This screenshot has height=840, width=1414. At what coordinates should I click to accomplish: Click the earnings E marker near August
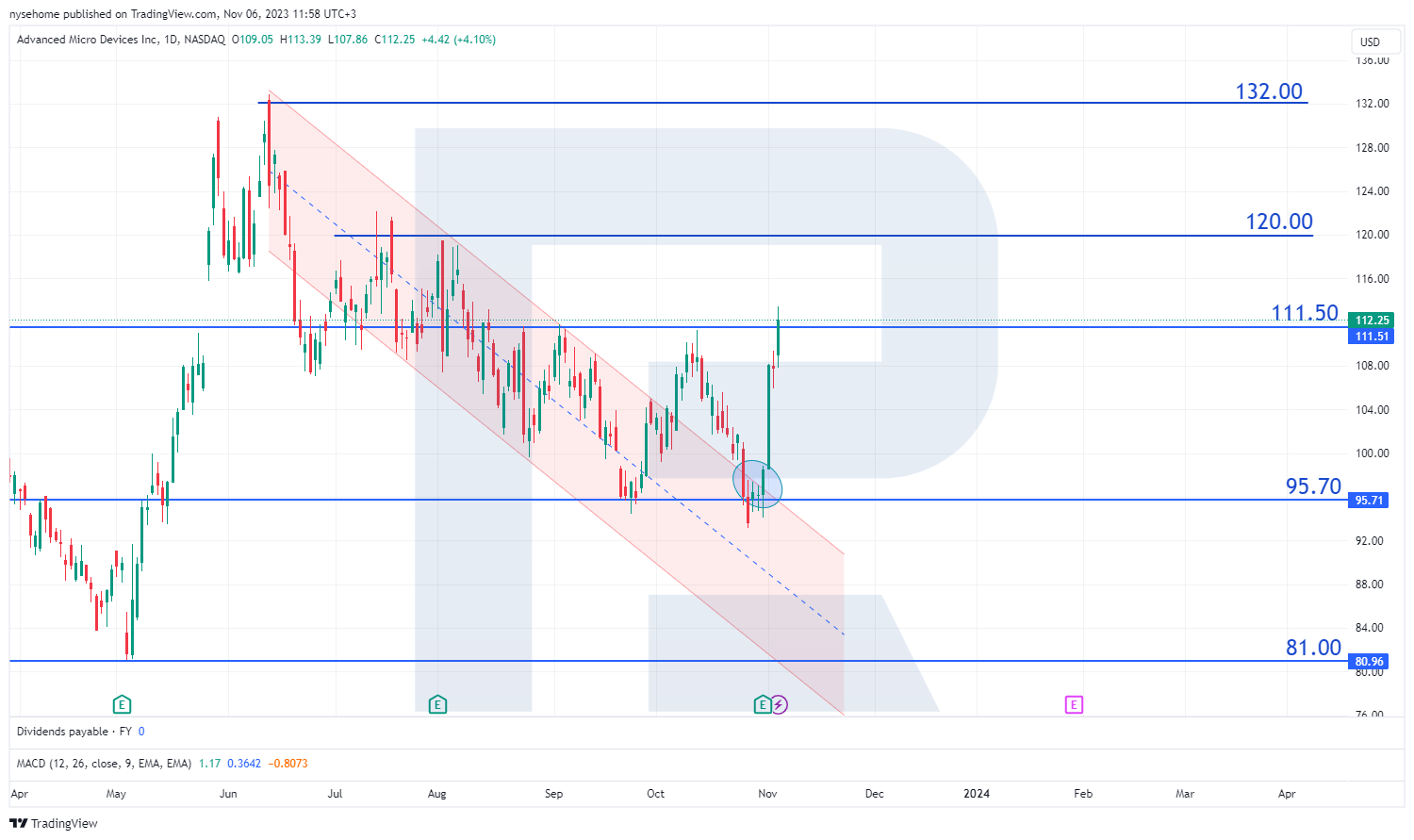[437, 704]
